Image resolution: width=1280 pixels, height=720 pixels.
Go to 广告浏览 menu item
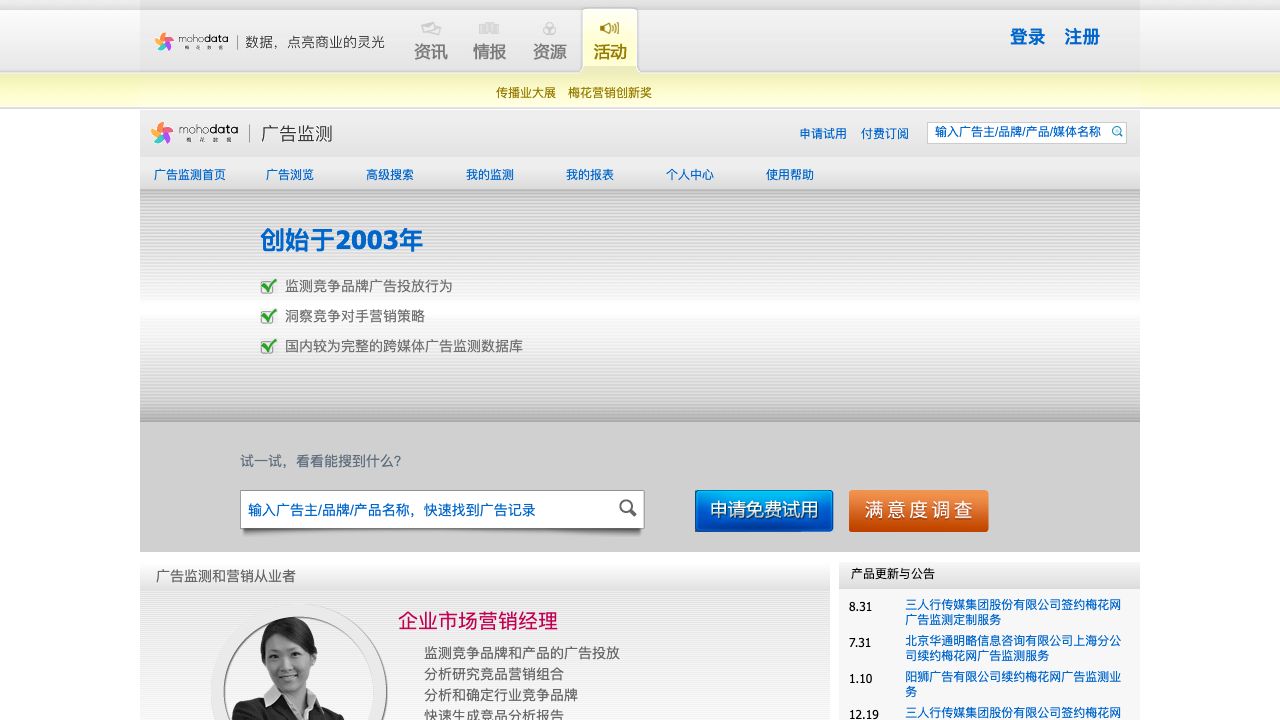coord(290,175)
